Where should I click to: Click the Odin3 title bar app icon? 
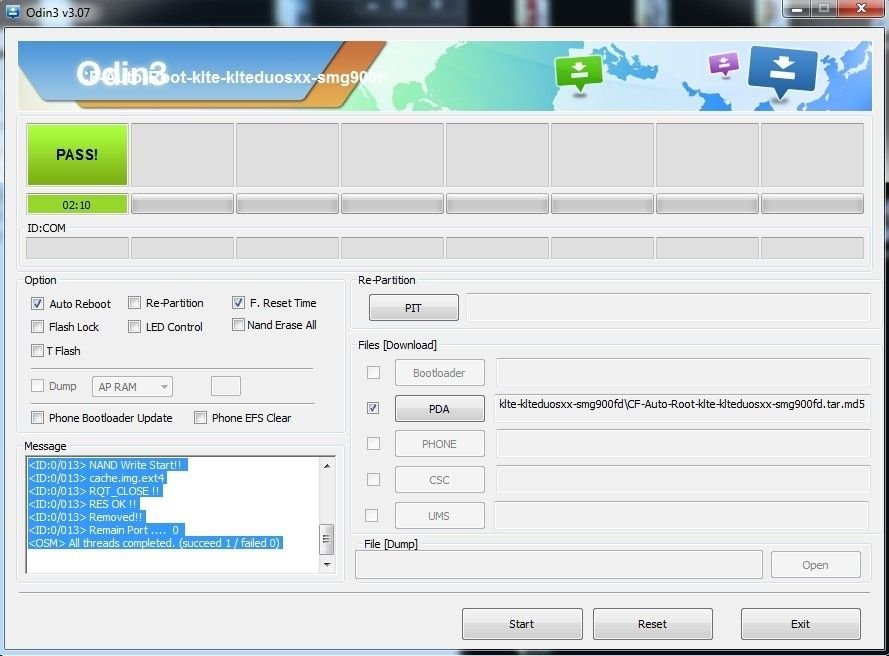coord(11,11)
